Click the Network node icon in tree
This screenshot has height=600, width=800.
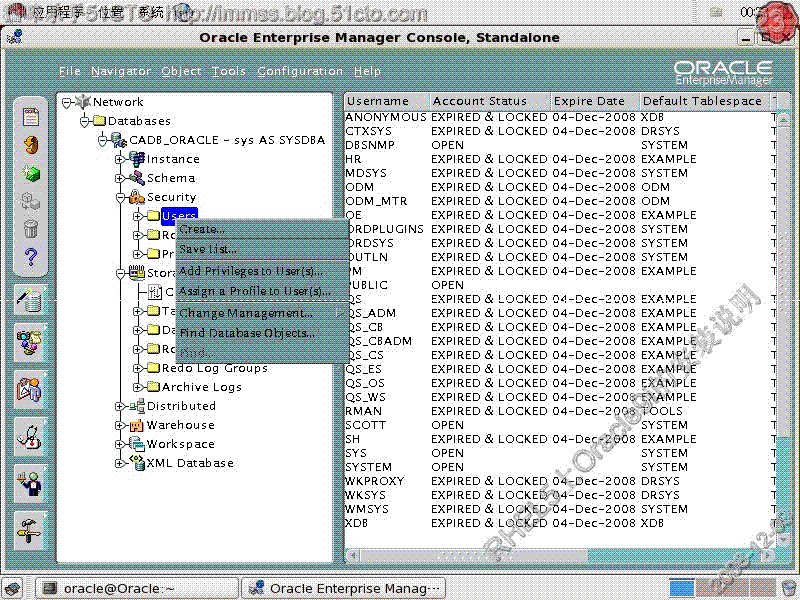[x=83, y=102]
